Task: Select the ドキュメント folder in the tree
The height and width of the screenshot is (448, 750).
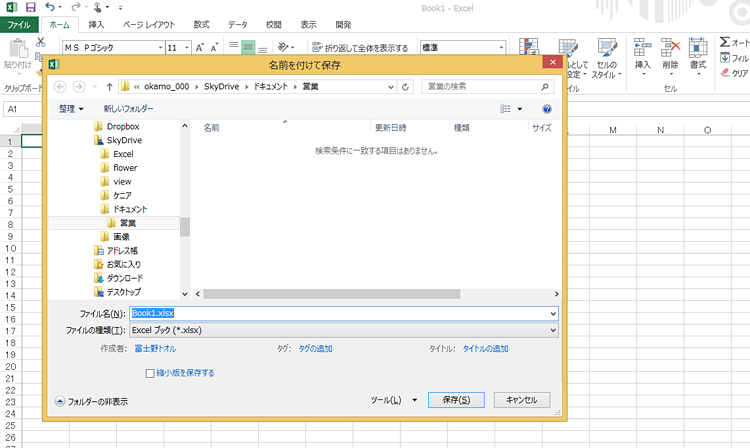Action: (x=130, y=209)
